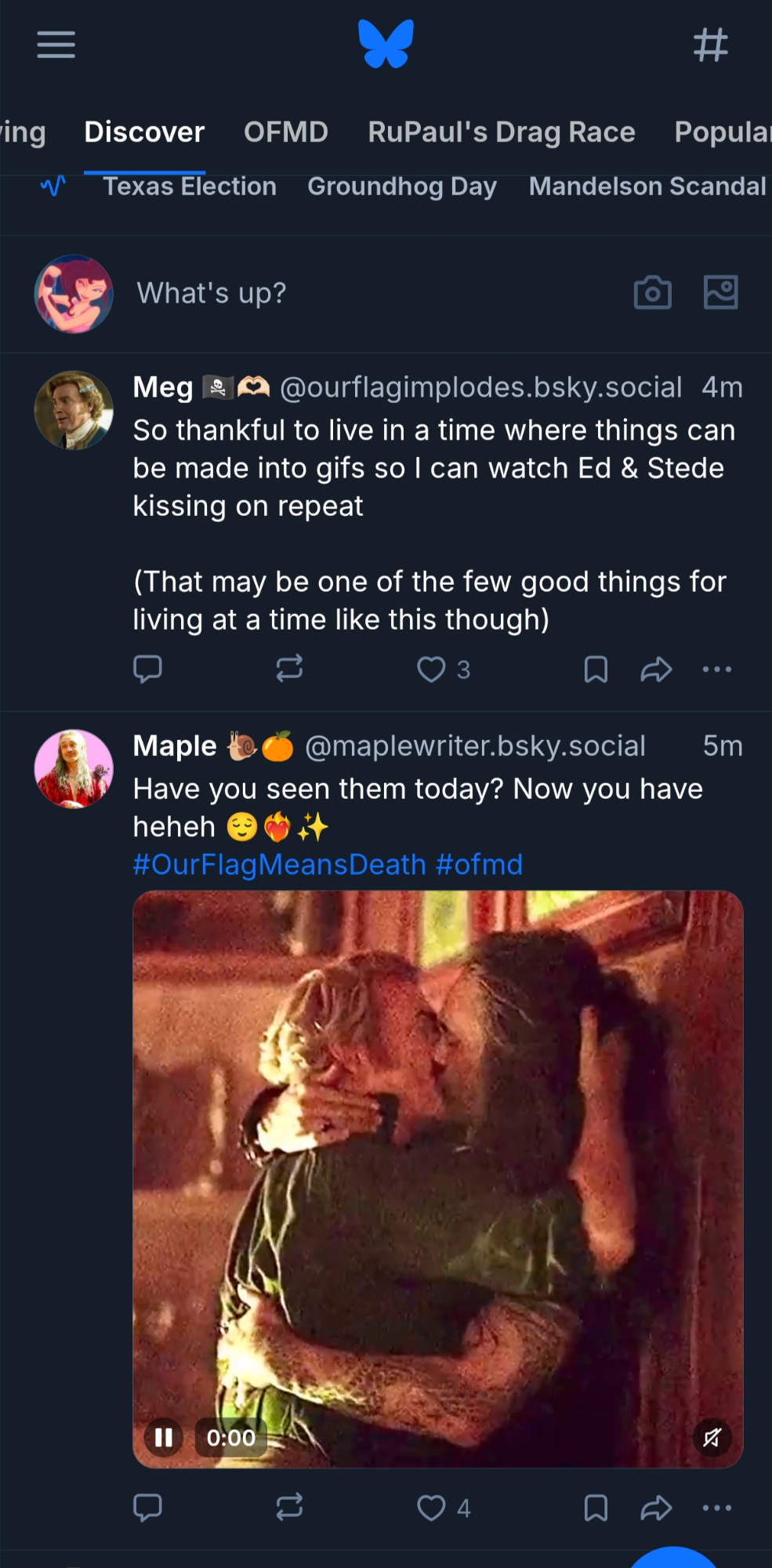
Task: Tap the "What's up?" compose field
Action: [212, 293]
